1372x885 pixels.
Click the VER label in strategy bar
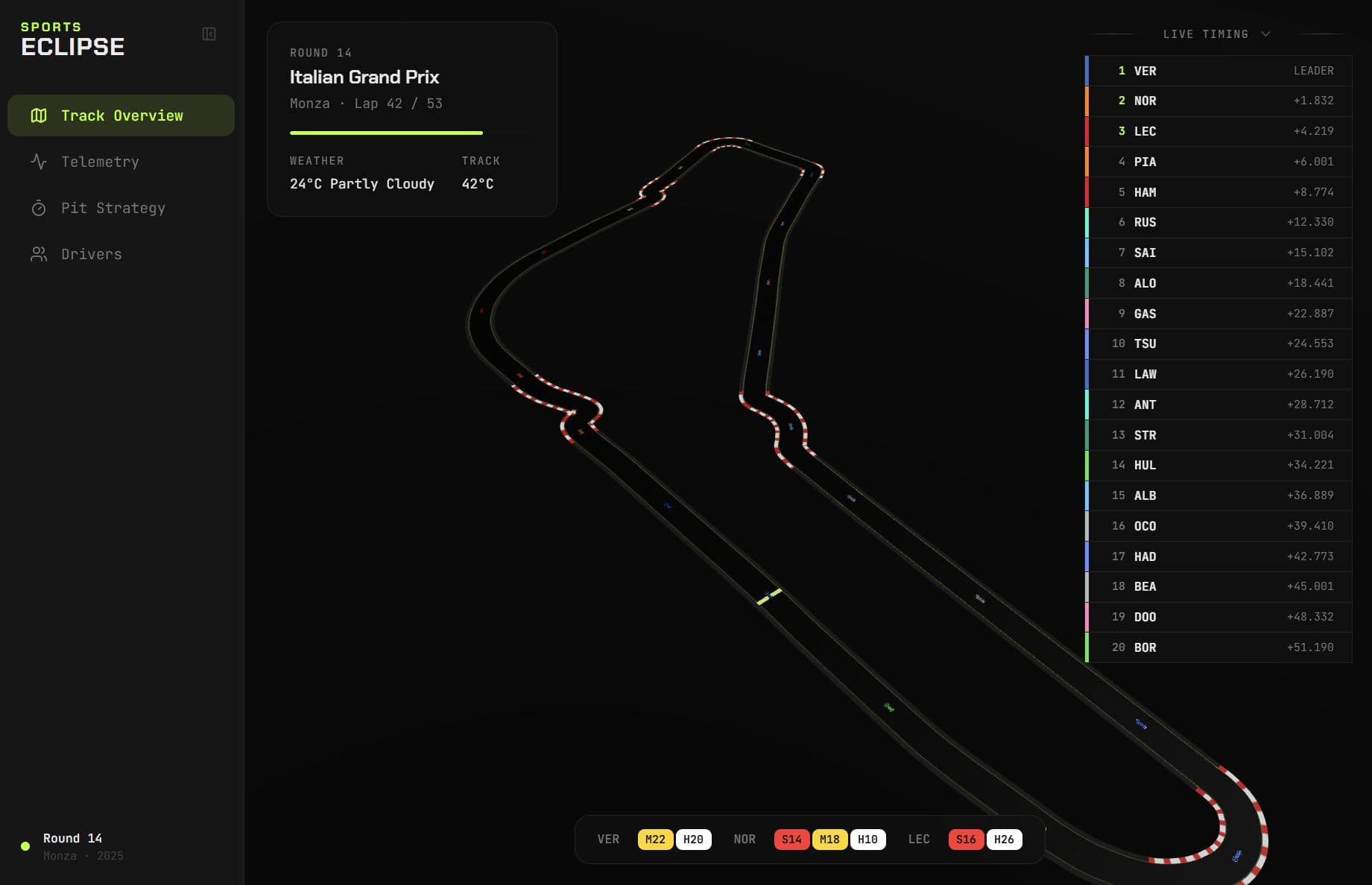click(x=608, y=840)
